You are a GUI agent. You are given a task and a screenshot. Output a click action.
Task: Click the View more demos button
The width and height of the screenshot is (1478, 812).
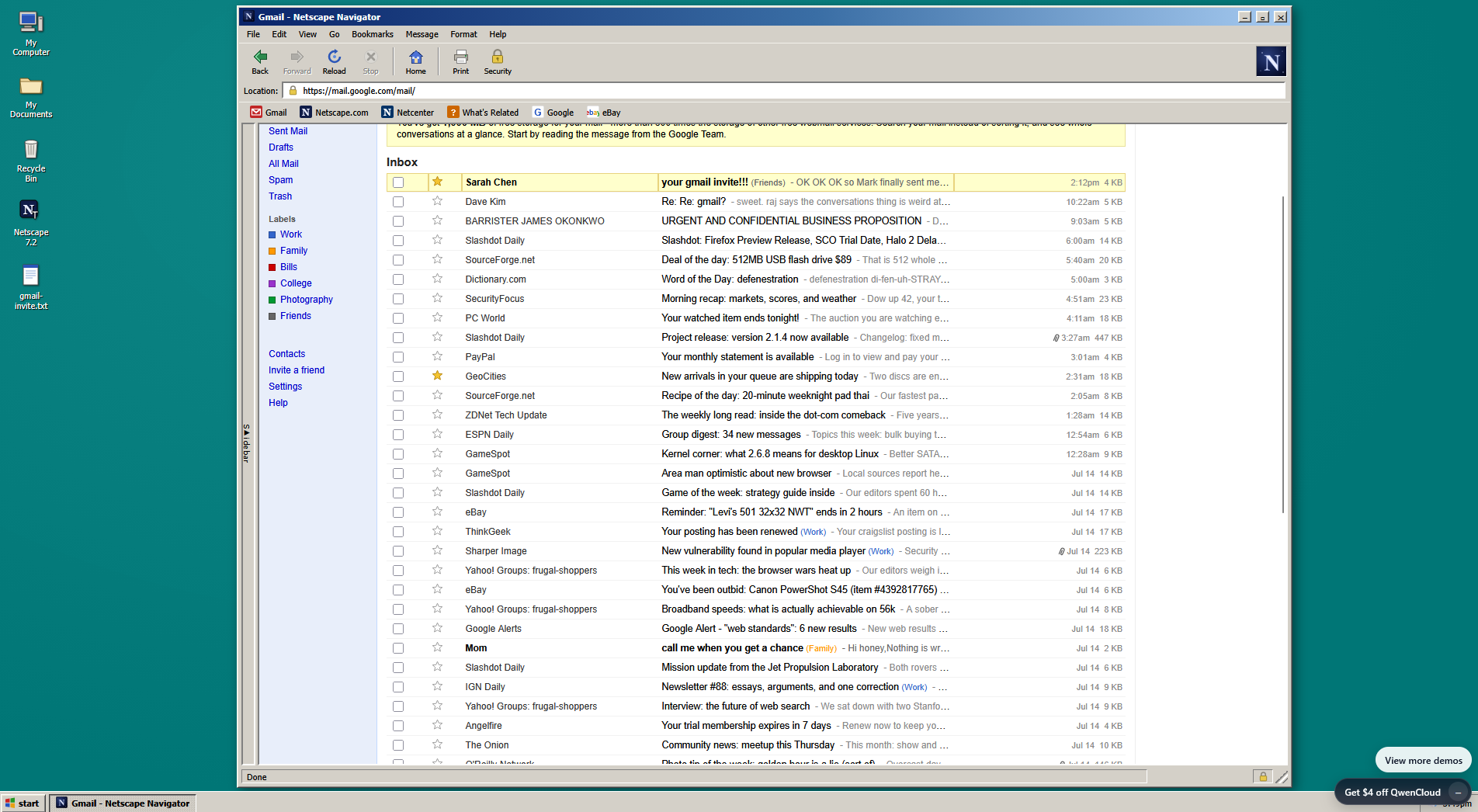(x=1423, y=760)
